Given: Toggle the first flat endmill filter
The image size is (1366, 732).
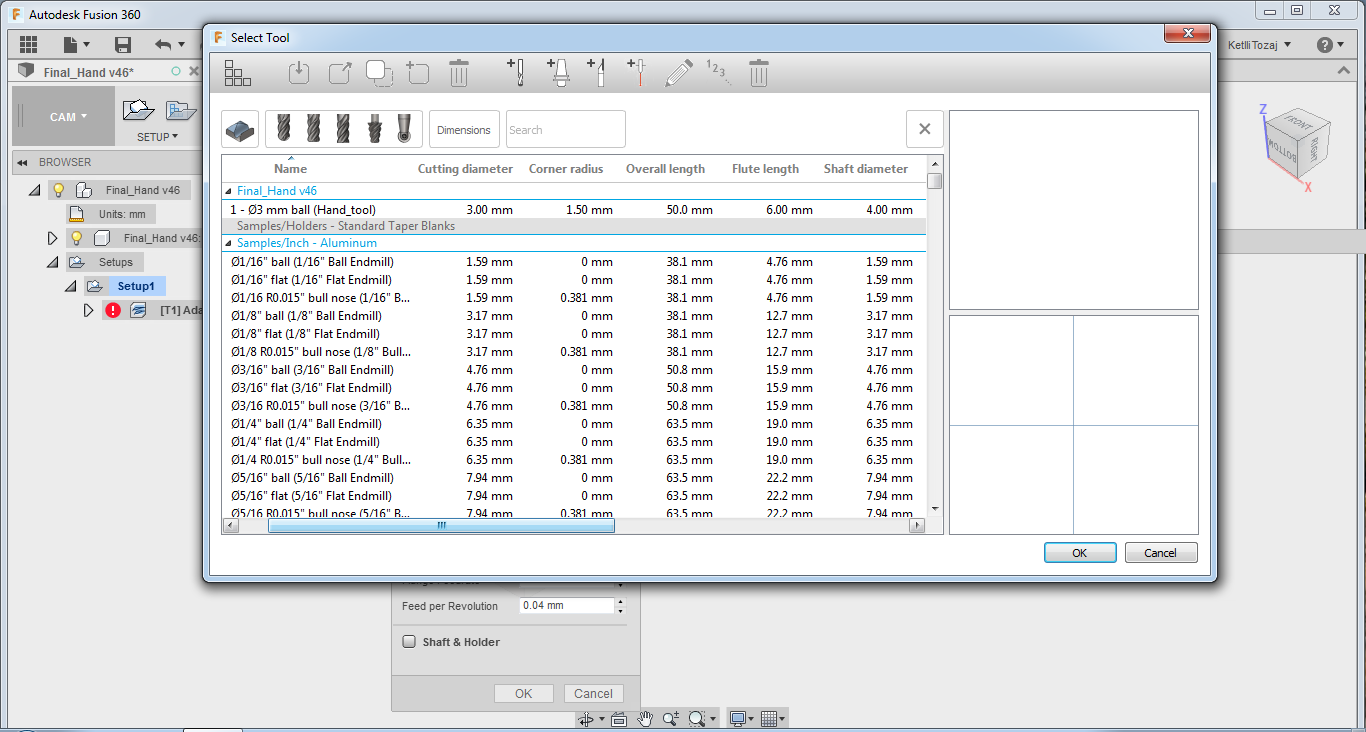Looking at the screenshot, I should [283, 129].
